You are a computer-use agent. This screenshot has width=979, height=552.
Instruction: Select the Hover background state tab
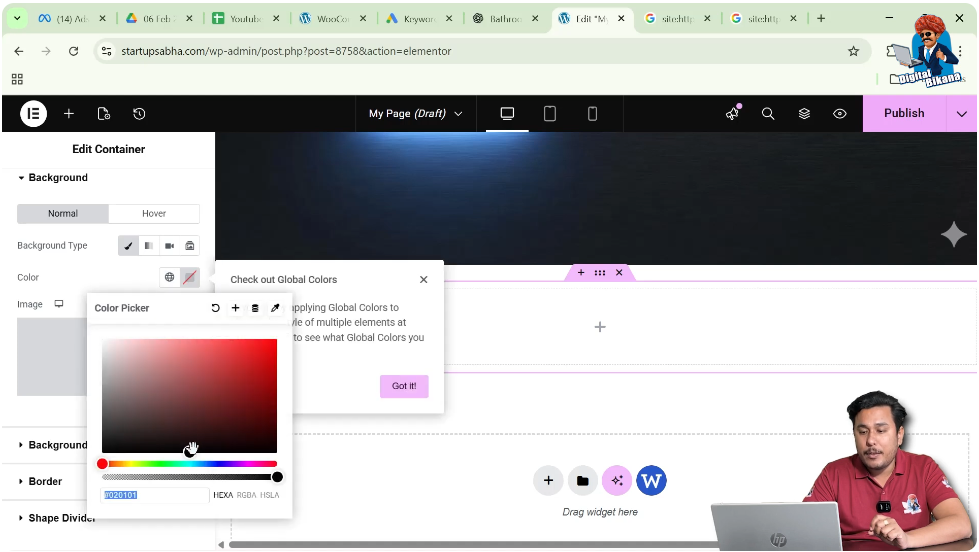coord(154,214)
